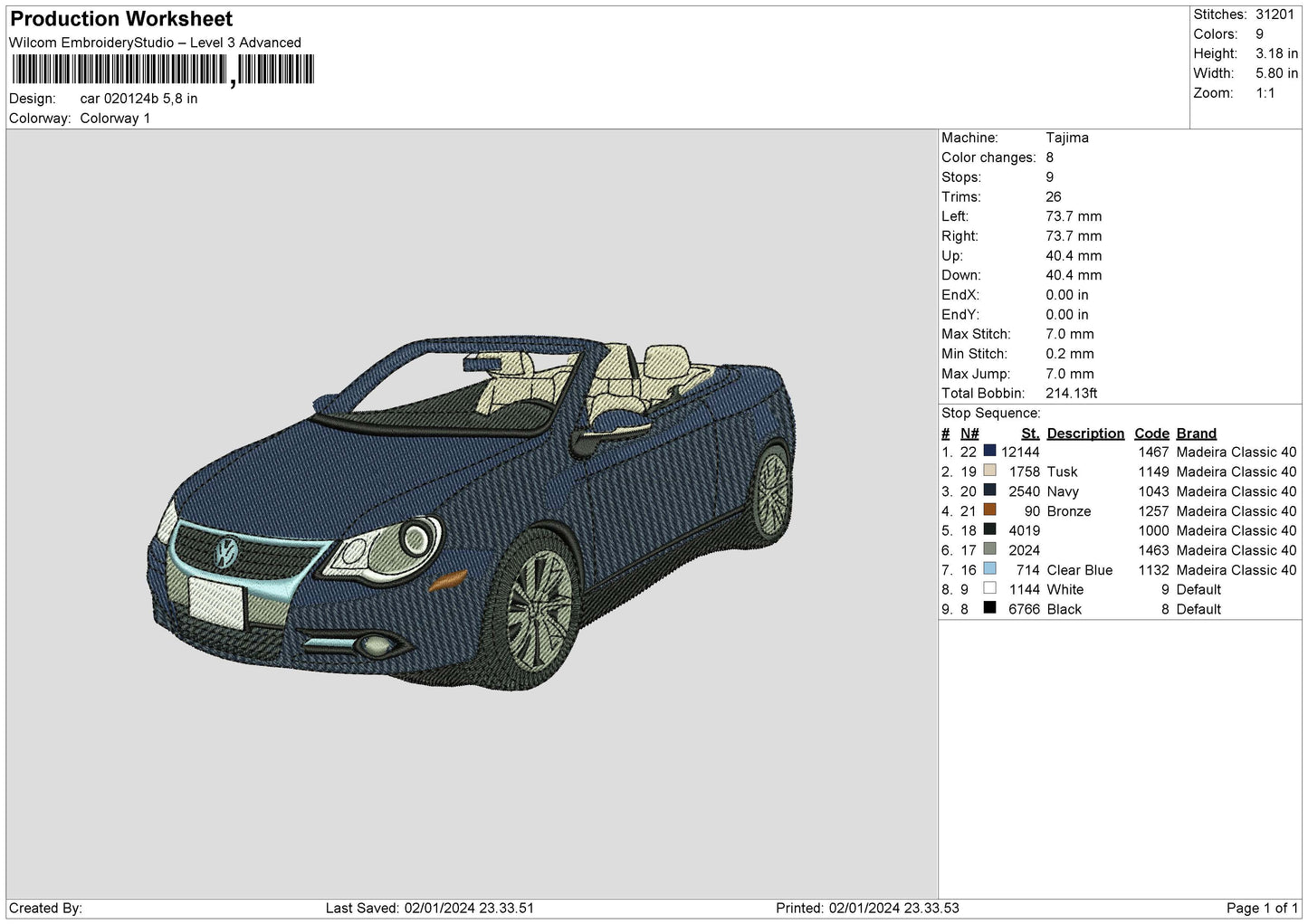Click the barcode under the worksheet title
This screenshot has width=1308, height=924.
tap(163, 71)
